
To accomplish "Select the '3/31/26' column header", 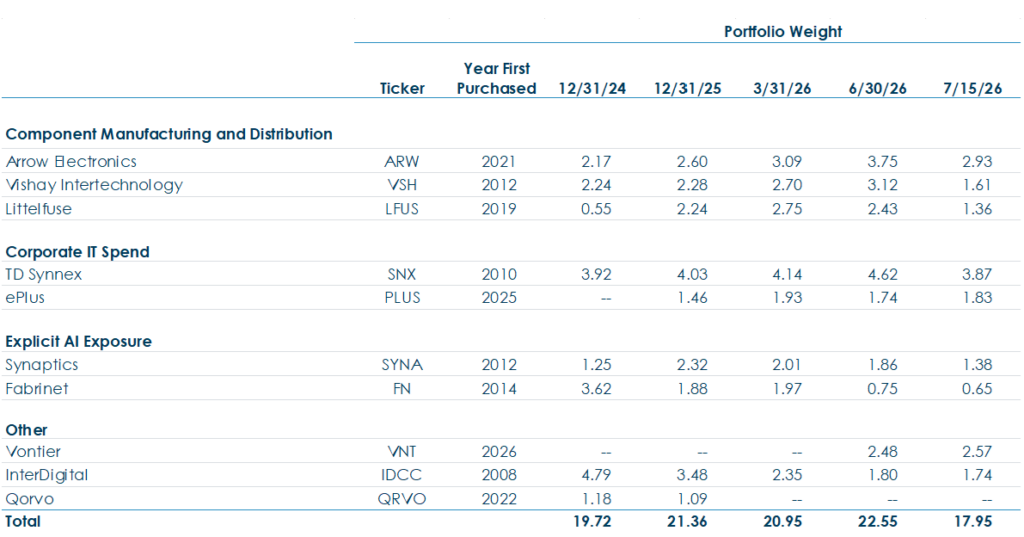I will (x=782, y=89).
